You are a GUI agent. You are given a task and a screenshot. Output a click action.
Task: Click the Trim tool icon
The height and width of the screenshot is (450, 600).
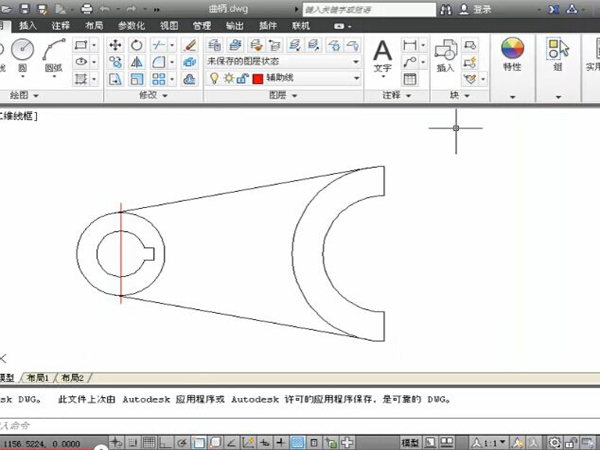pos(160,45)
